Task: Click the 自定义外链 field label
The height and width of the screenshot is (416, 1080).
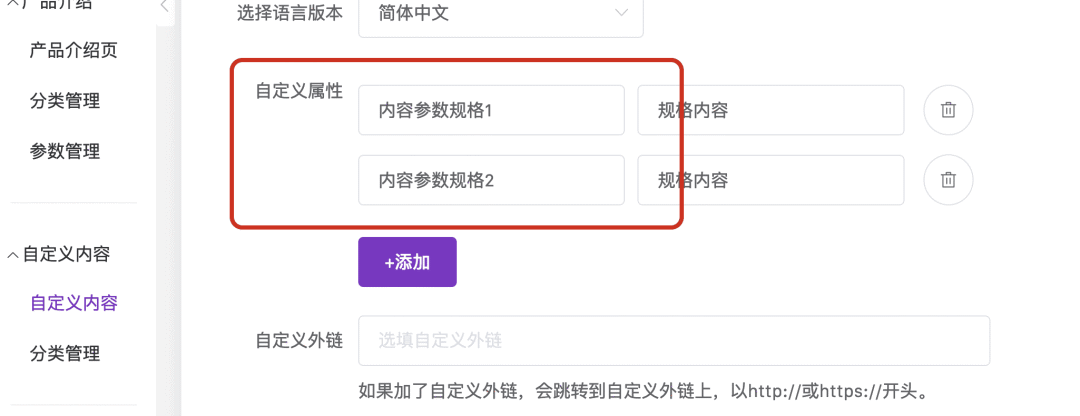Action: (x=299, y=340)
